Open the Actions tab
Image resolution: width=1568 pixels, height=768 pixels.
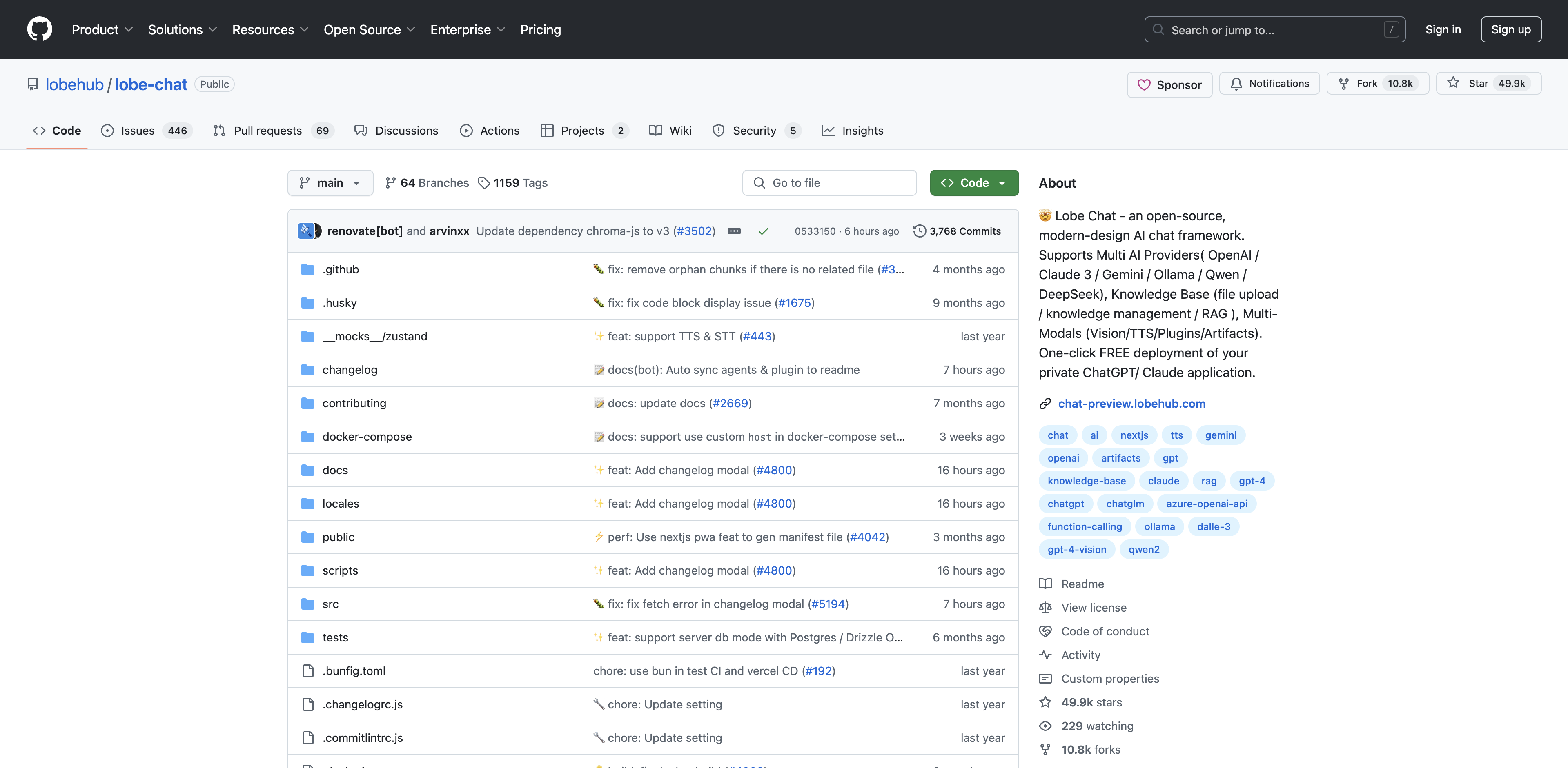click(x=490, y=130)
